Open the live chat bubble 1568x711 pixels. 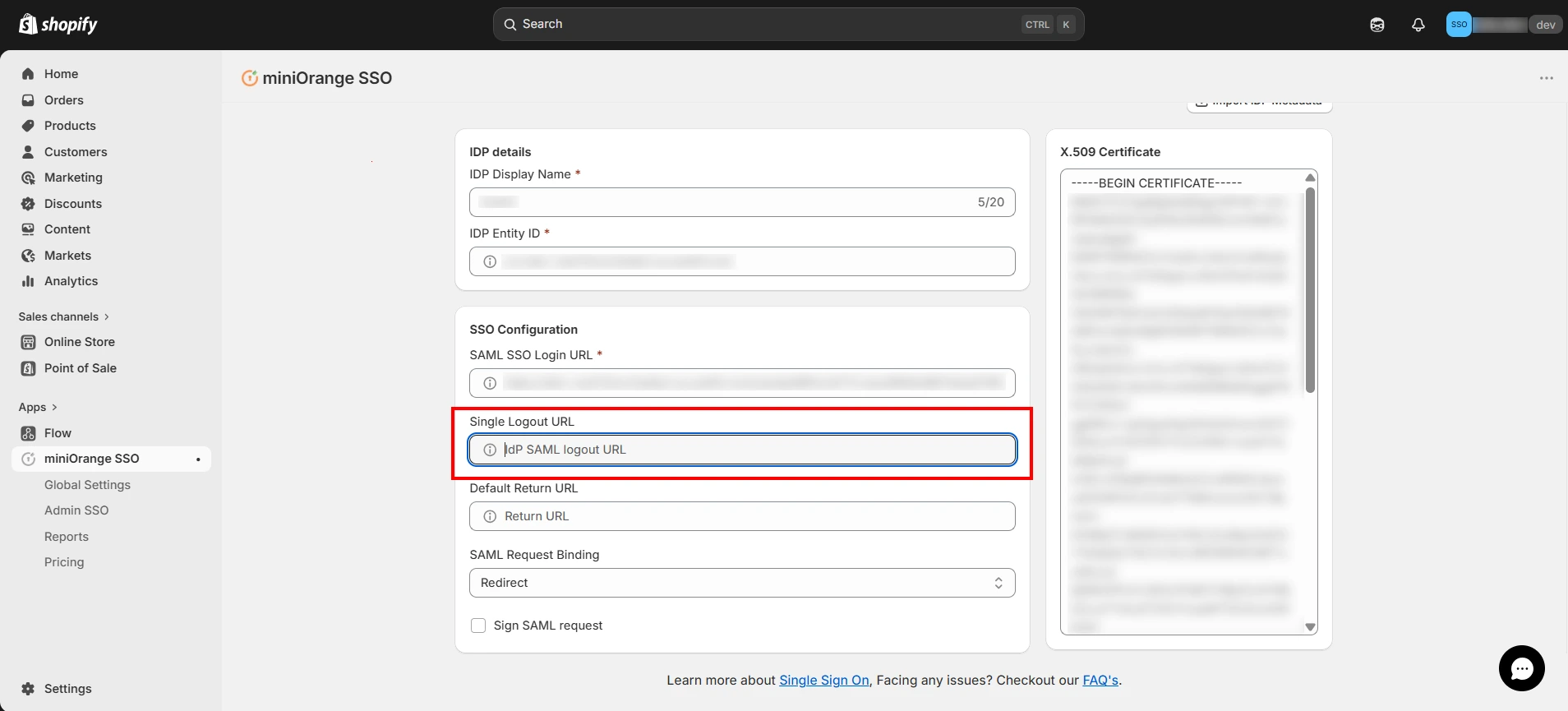click(1522, 668)
